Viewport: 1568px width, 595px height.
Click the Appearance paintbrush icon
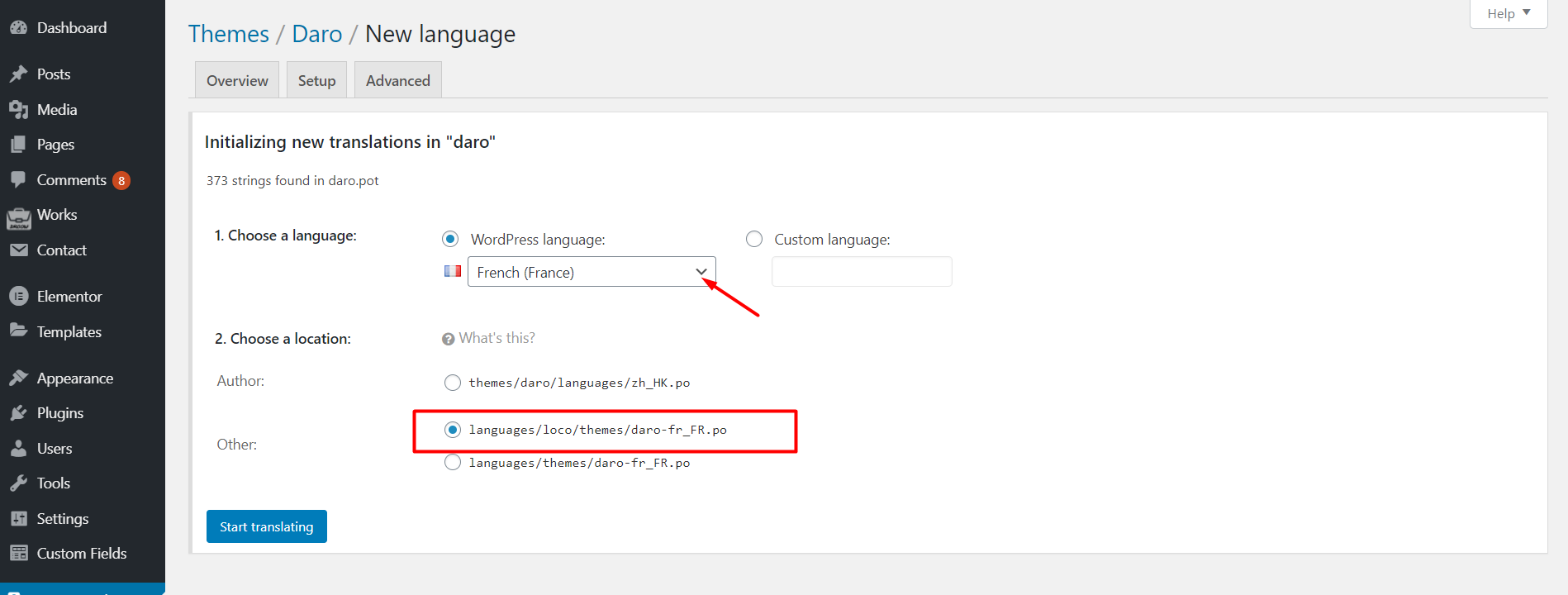coord(18,378)
